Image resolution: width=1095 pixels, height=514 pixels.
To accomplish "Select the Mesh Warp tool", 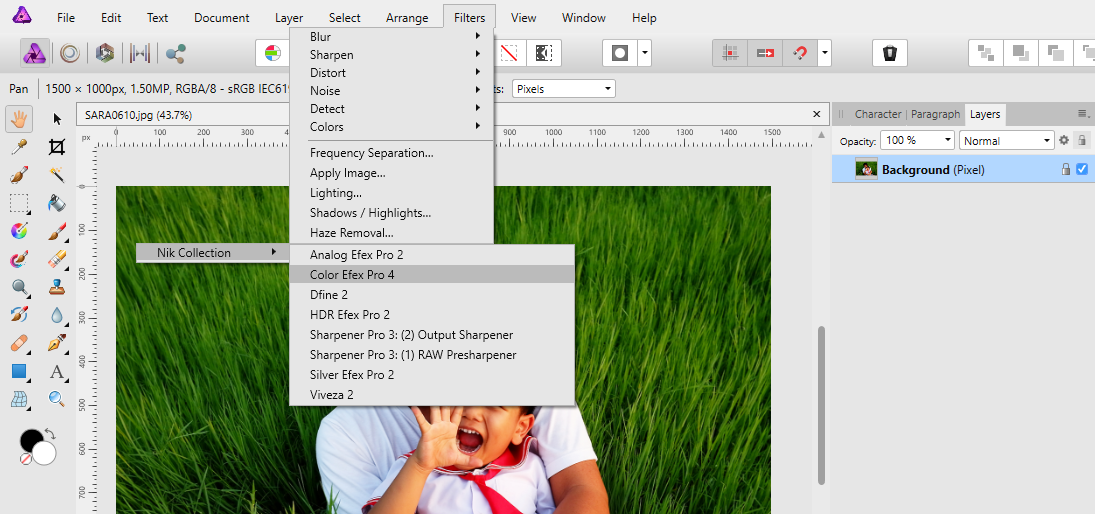I will [x=19, y=399].
